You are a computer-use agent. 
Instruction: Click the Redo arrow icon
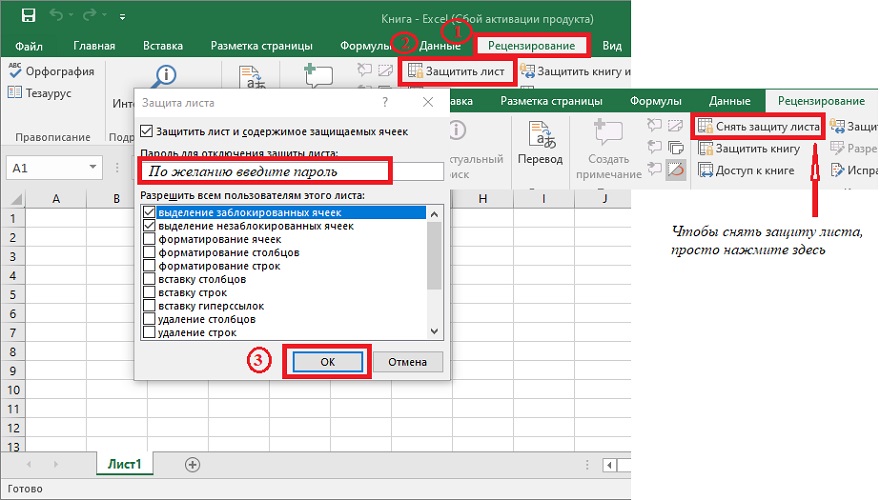point(89,15)
